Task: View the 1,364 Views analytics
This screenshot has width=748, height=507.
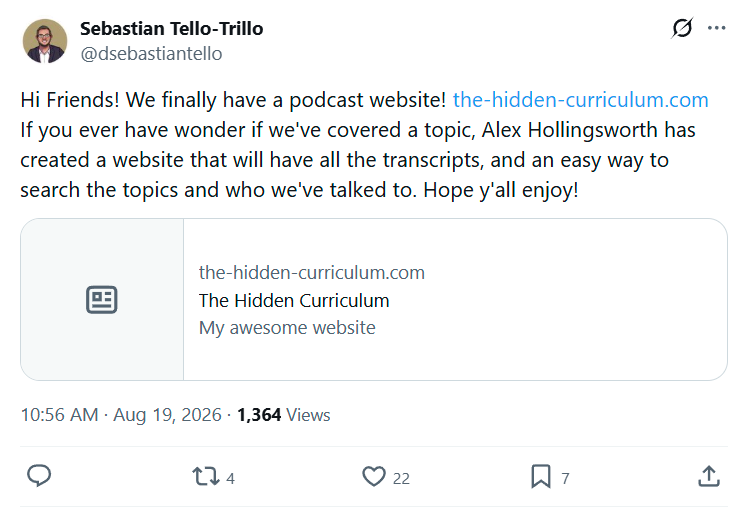Action: 283,415
